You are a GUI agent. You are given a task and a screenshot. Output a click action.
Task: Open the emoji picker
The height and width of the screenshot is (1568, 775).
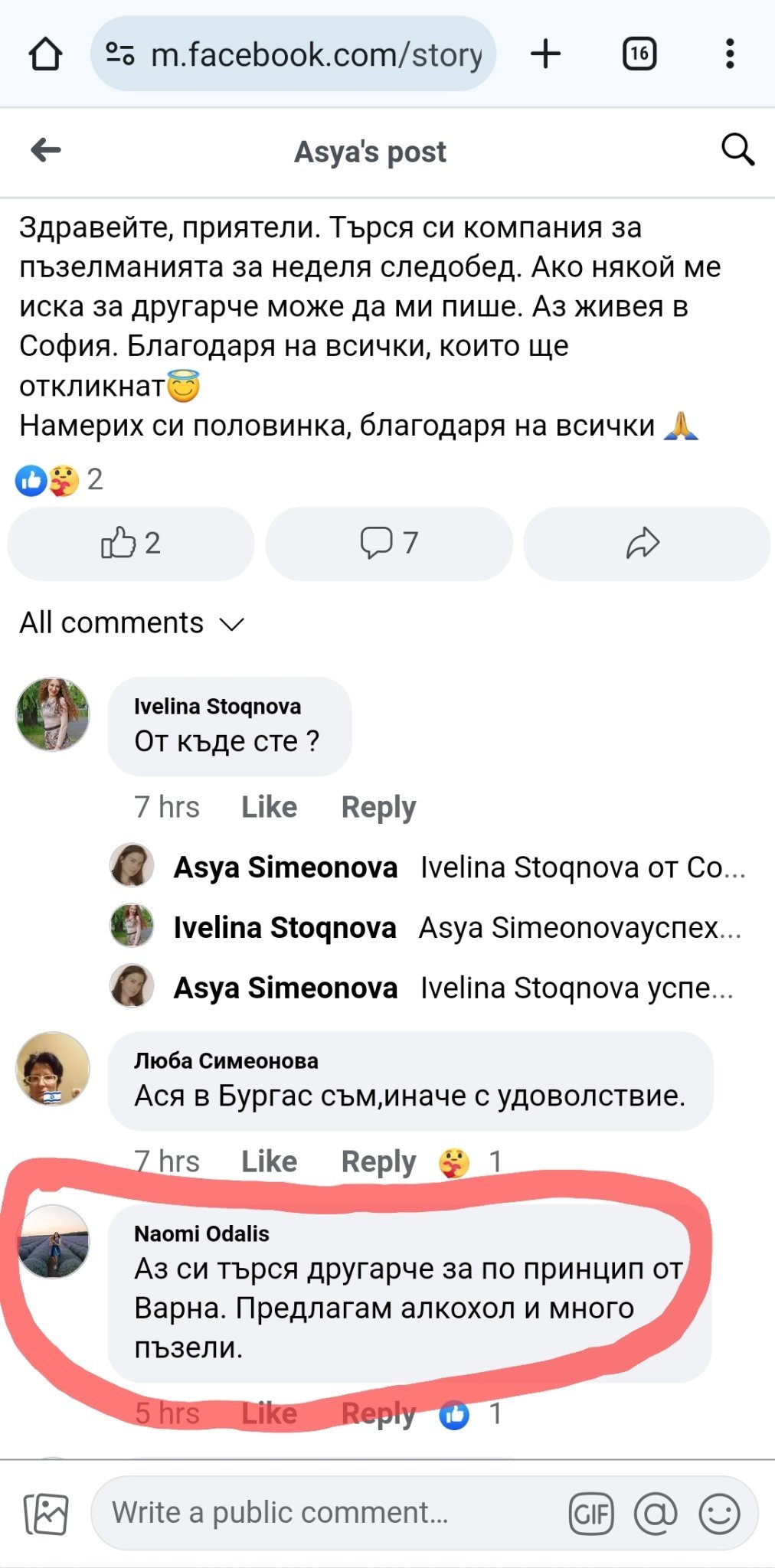[x=719, y=1514]
